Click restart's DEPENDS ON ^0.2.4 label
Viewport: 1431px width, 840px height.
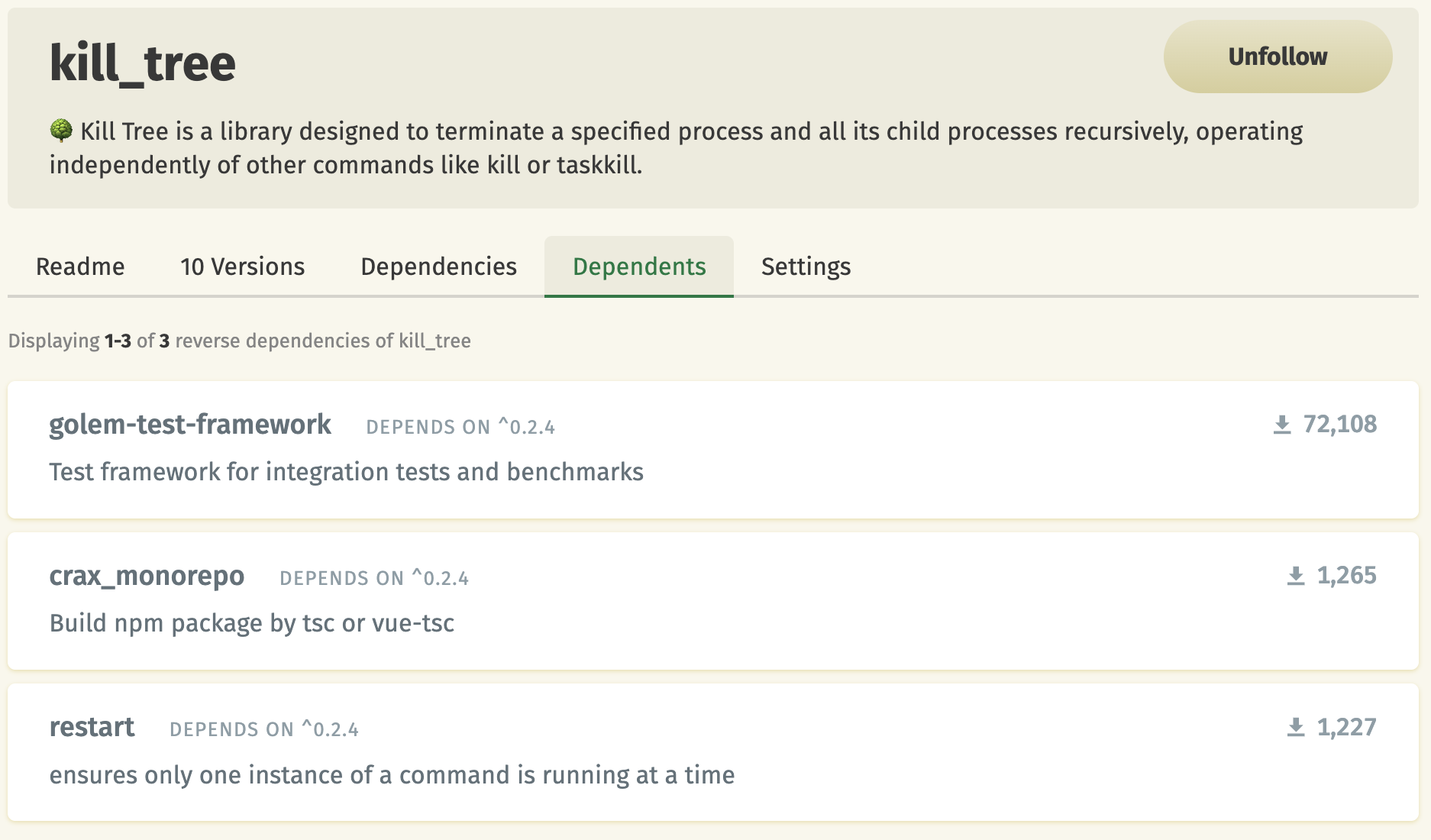point(264,729)
